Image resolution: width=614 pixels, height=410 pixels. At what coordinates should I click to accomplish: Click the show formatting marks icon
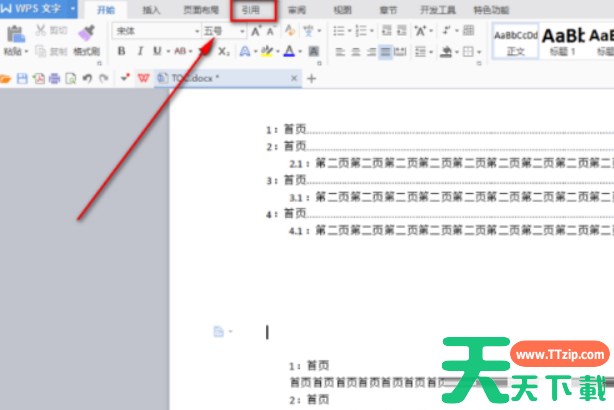pyautogui.click(x=446, y=31)
